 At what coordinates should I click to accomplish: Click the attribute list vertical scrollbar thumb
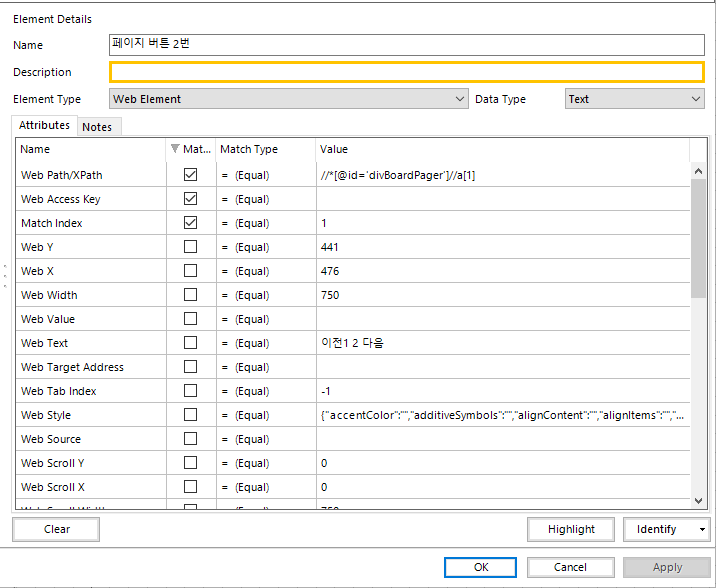[698, 240]
